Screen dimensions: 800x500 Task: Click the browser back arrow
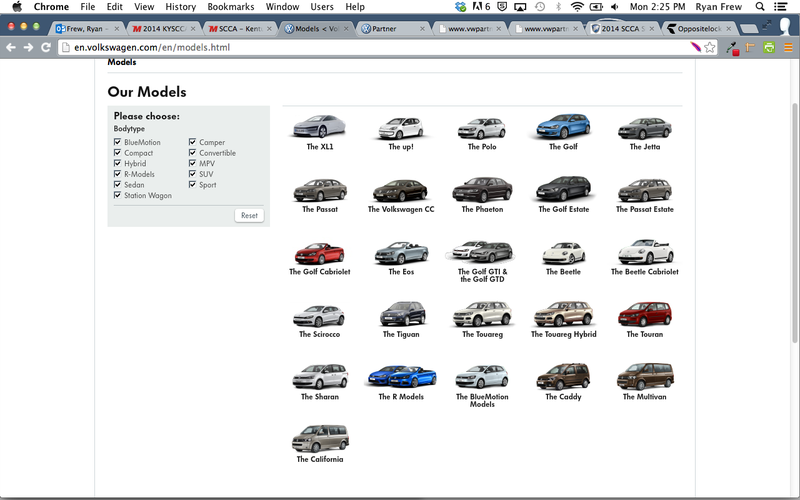point(11,47)
